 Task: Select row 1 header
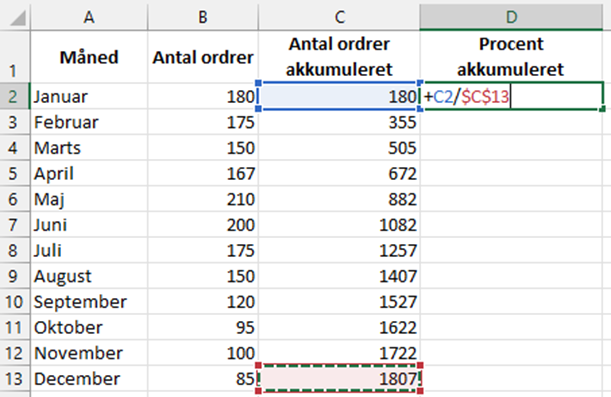[15, 57]
